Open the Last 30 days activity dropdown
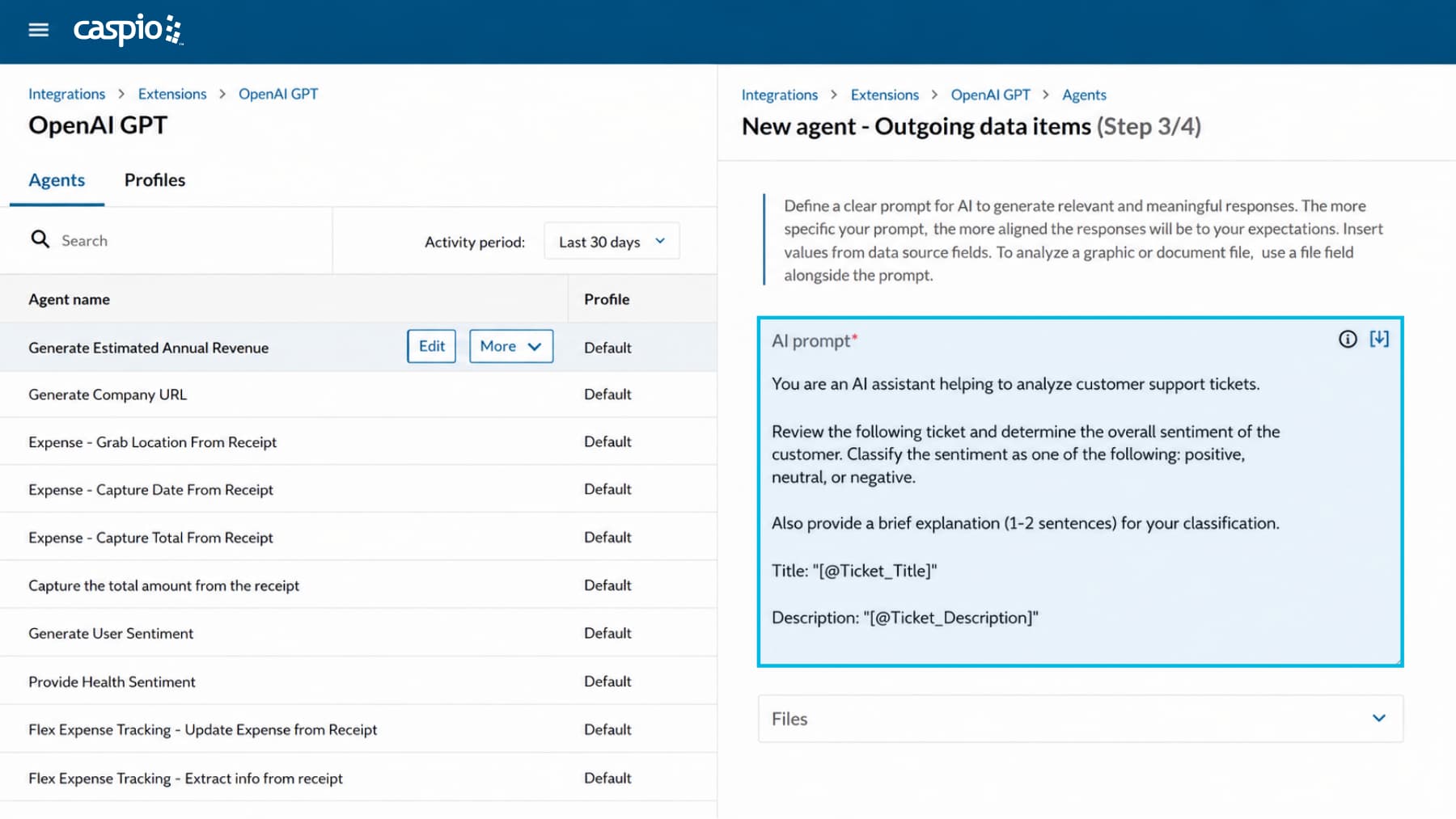 click(x=612, y=241)
